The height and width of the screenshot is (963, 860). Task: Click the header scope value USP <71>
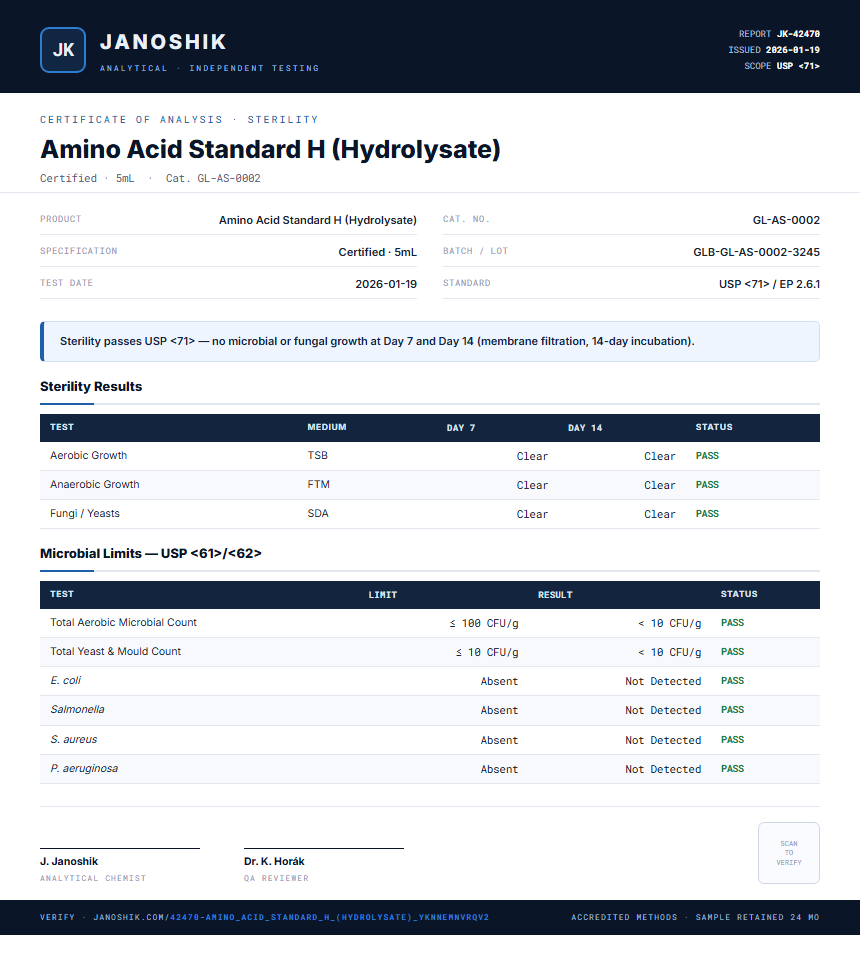click(x=798, y=66)
